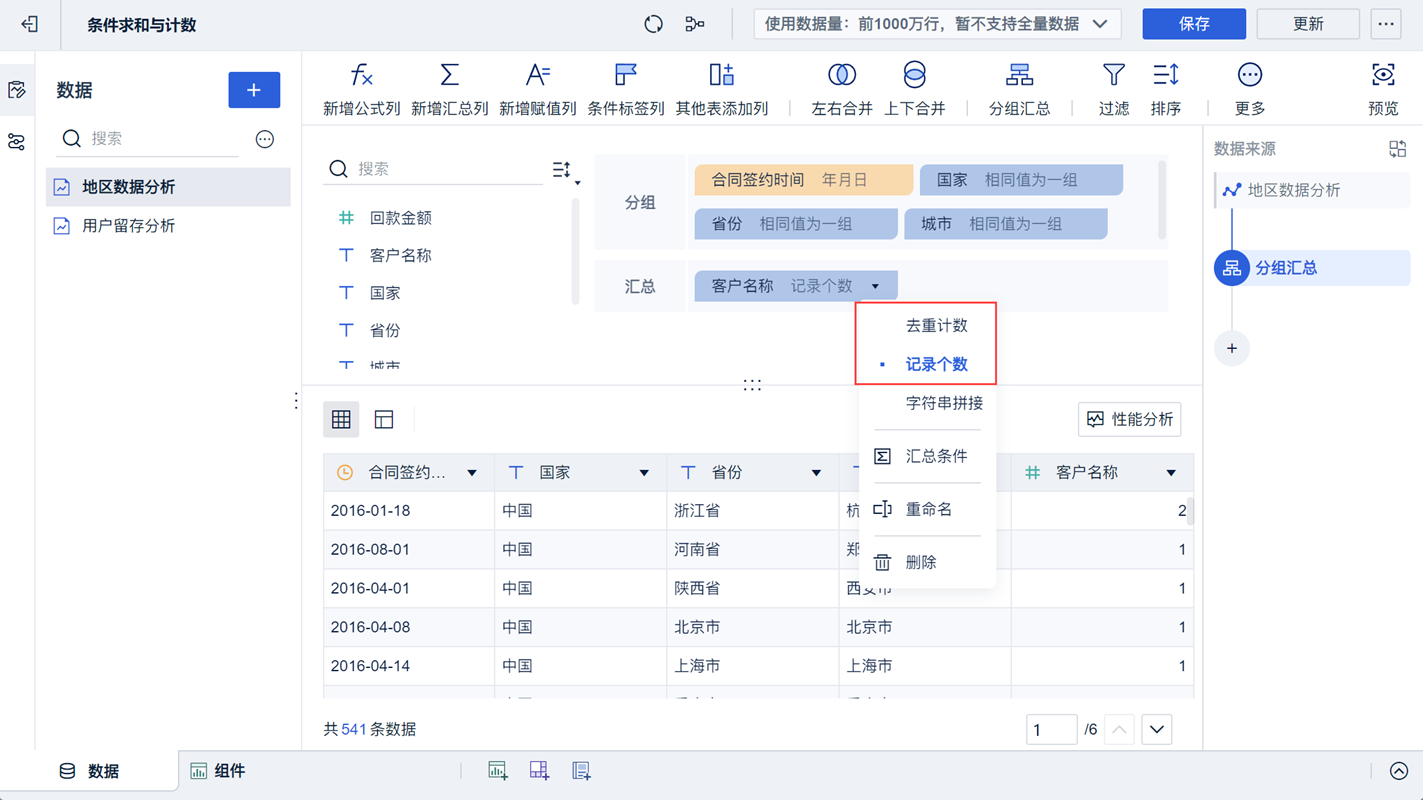Open the data lineage icon in header
Viewport: 1423px width, 800px height.
point(695,24)
